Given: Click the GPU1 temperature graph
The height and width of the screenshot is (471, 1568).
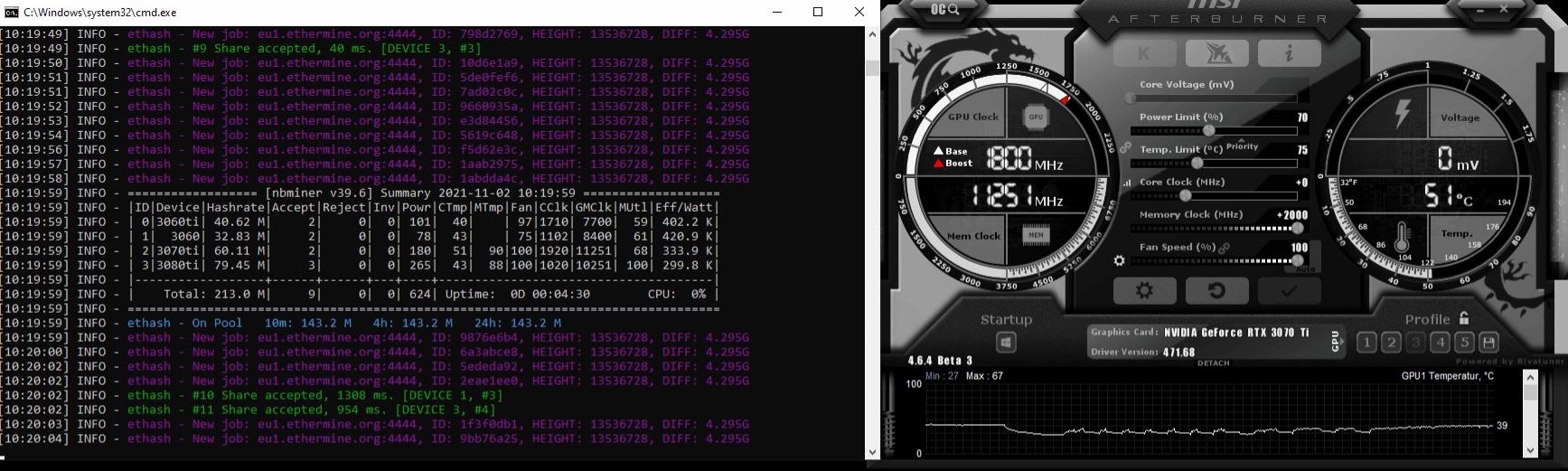Looking at the screenshot, I should point(1209,419).
